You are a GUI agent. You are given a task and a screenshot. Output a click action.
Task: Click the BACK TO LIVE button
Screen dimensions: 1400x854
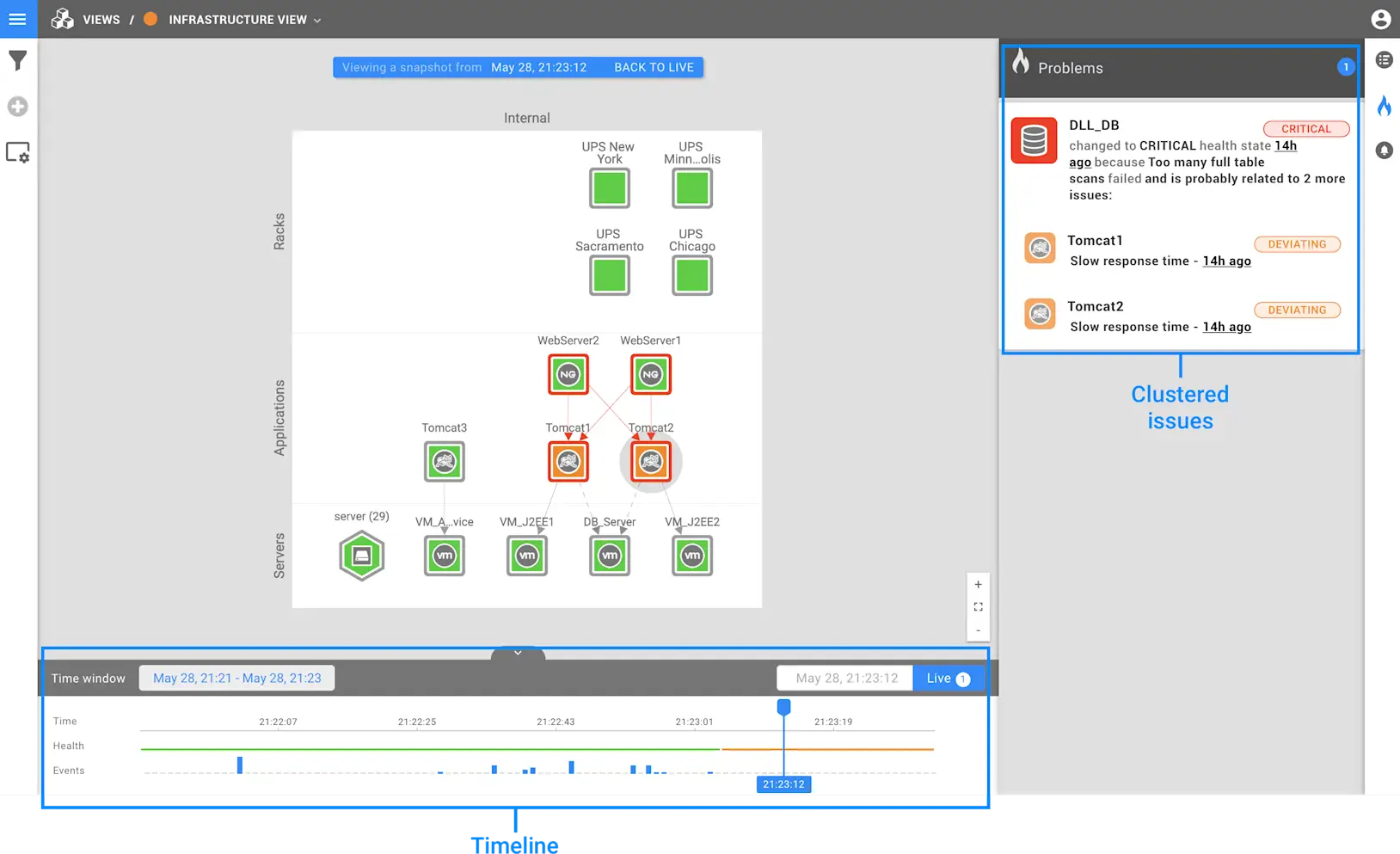(654, 67)
